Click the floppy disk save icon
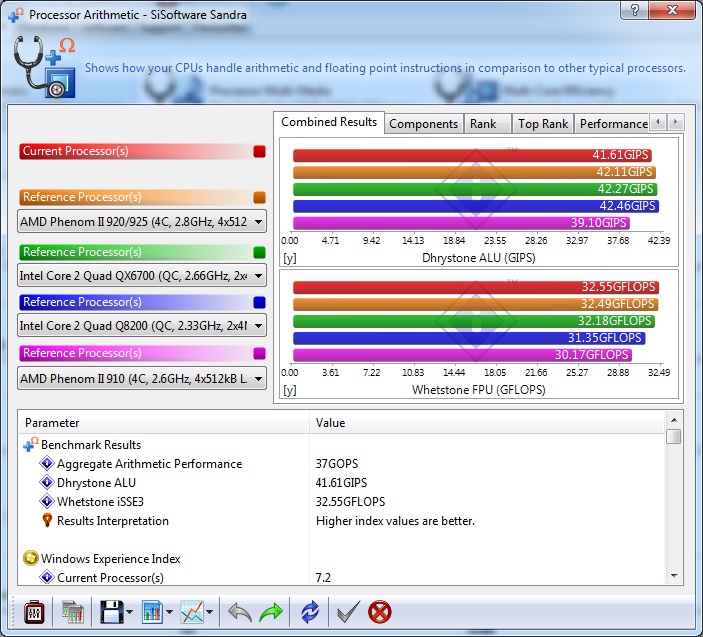Viewport: 703px width, 637px height. tap(111, 612)
